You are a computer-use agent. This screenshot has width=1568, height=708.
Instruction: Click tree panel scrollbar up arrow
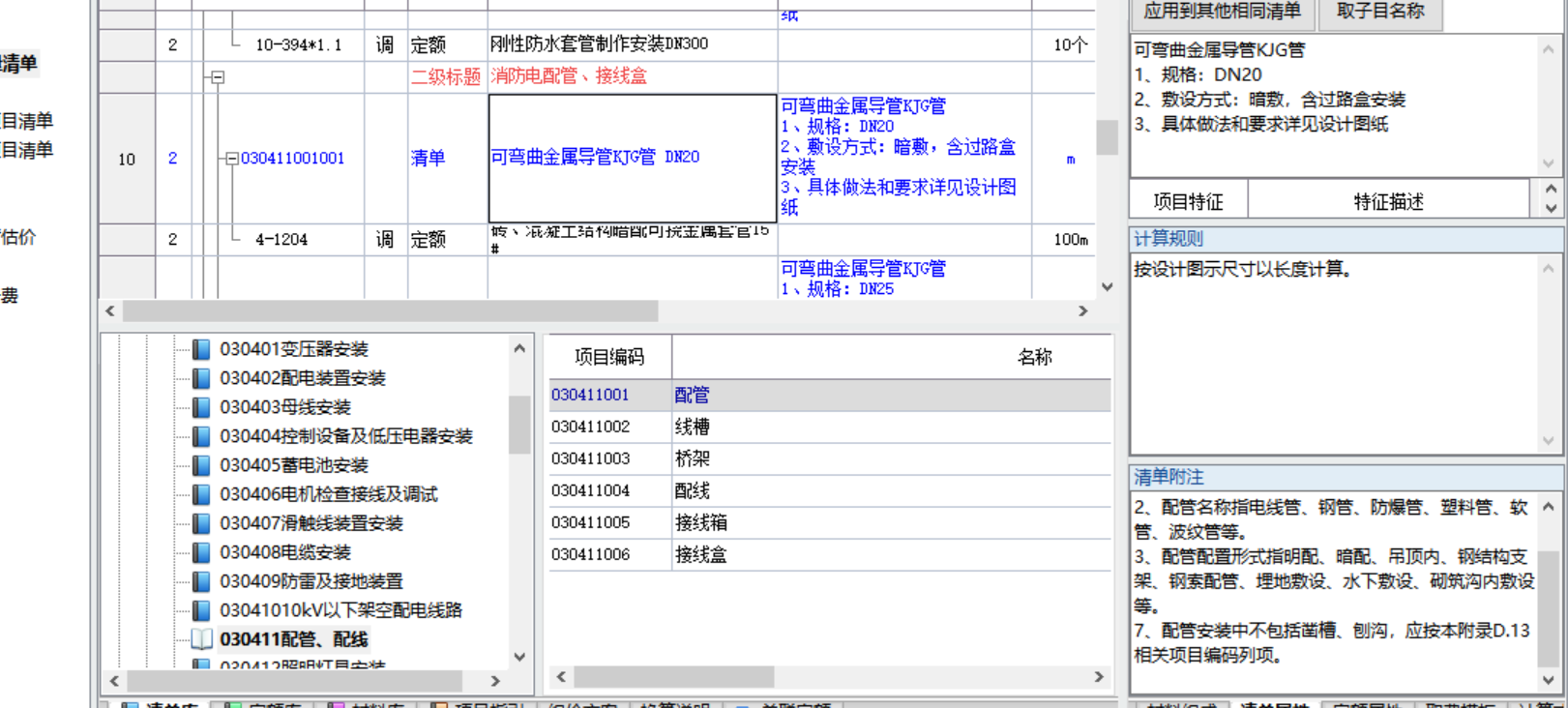click(519, 348)
